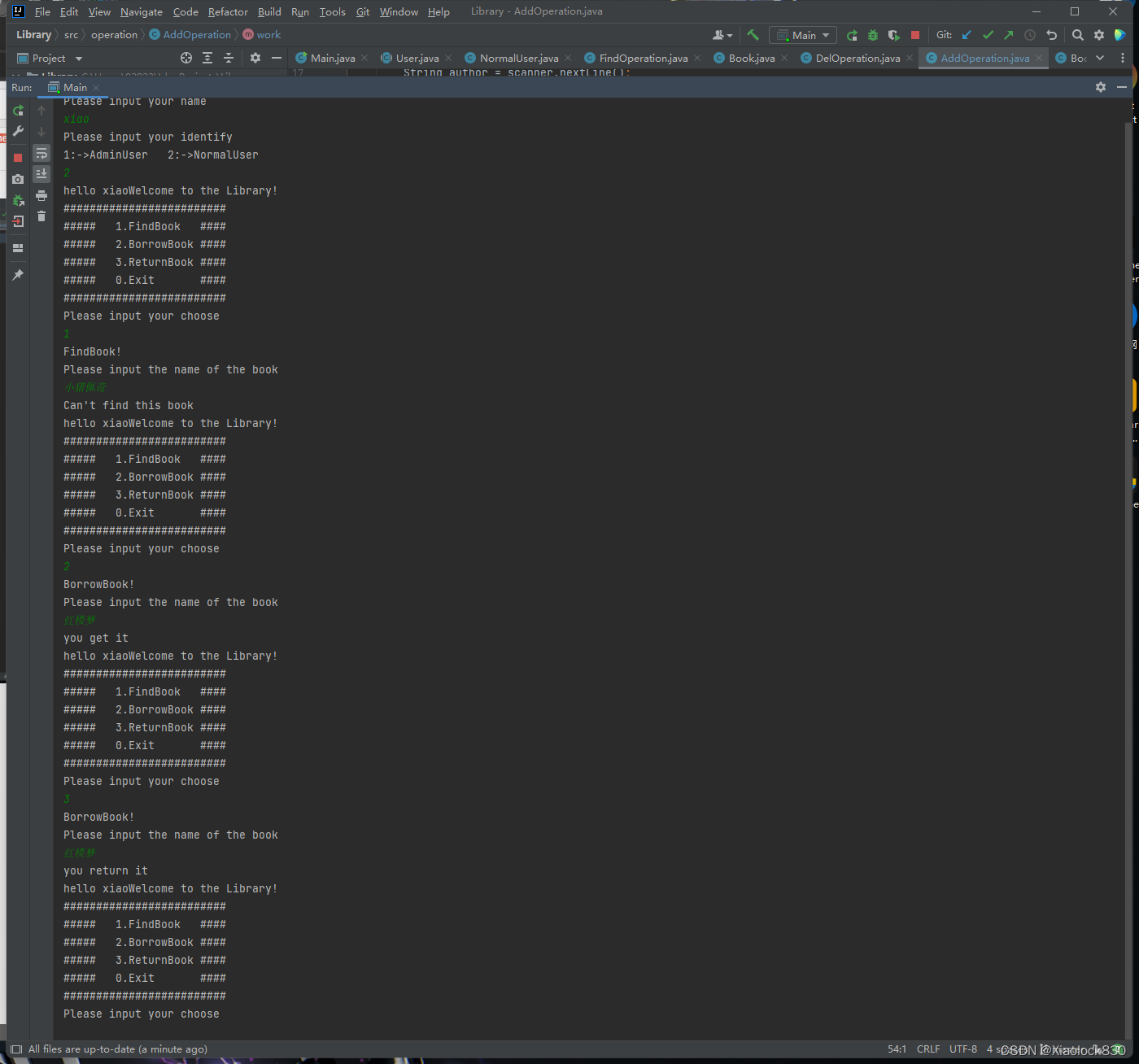This screenshot has width=1139, height=1064.
Task: Open Project panel options gear
Action: (255, 58)
